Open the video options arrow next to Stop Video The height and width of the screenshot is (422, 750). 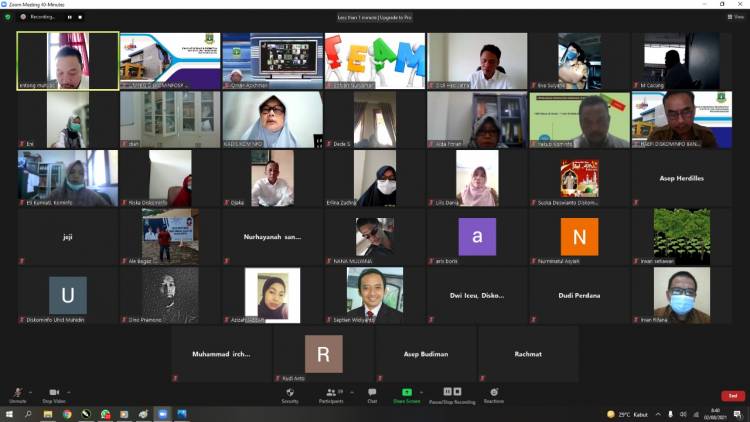point(68,393)
